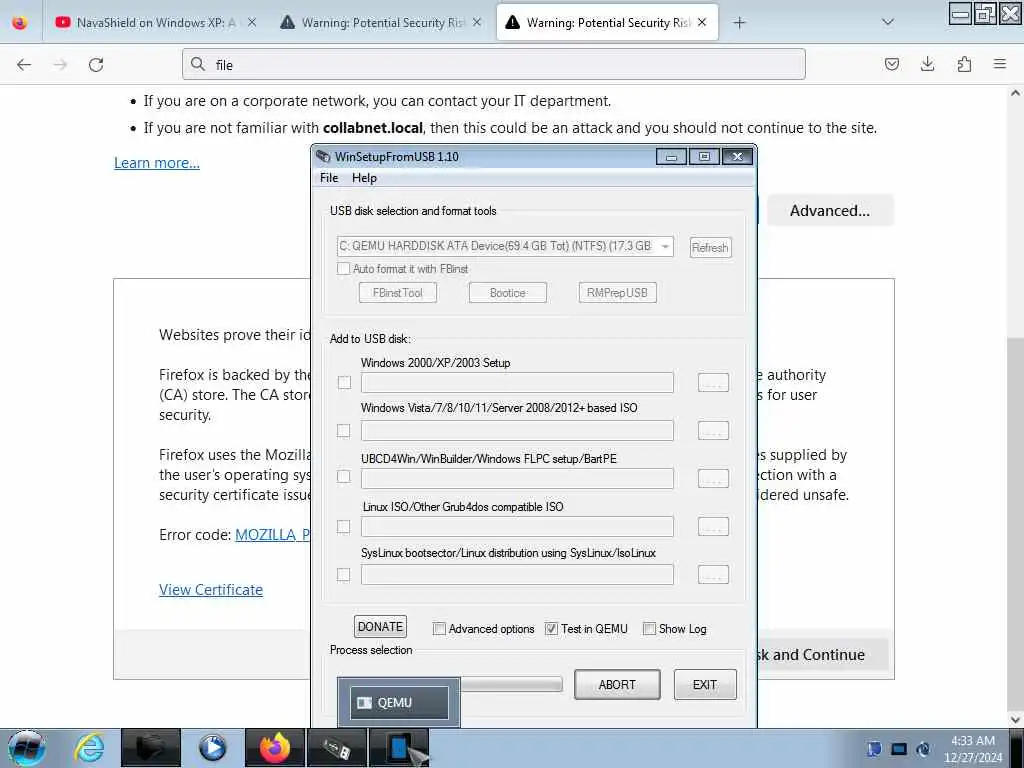Launch the Bootice button

click(x=507, y=293)
